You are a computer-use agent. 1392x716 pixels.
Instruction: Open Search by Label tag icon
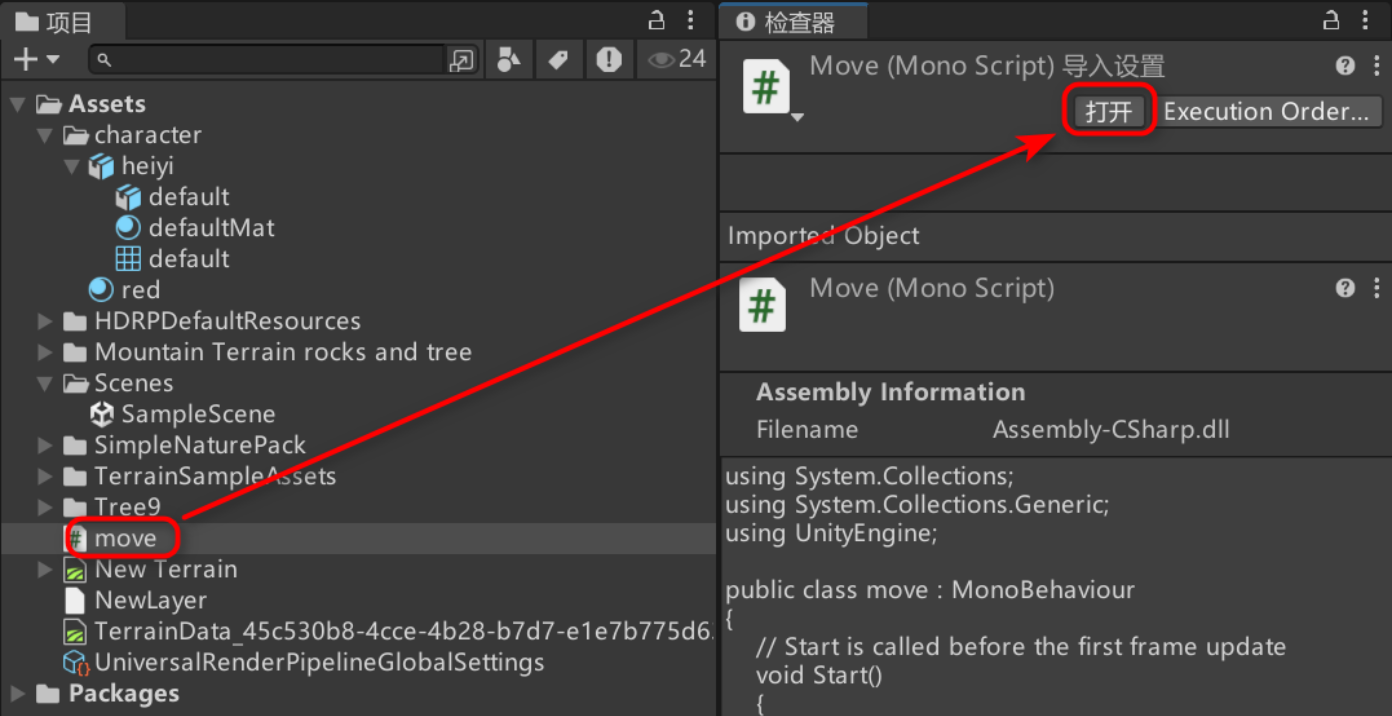(558, 60)
